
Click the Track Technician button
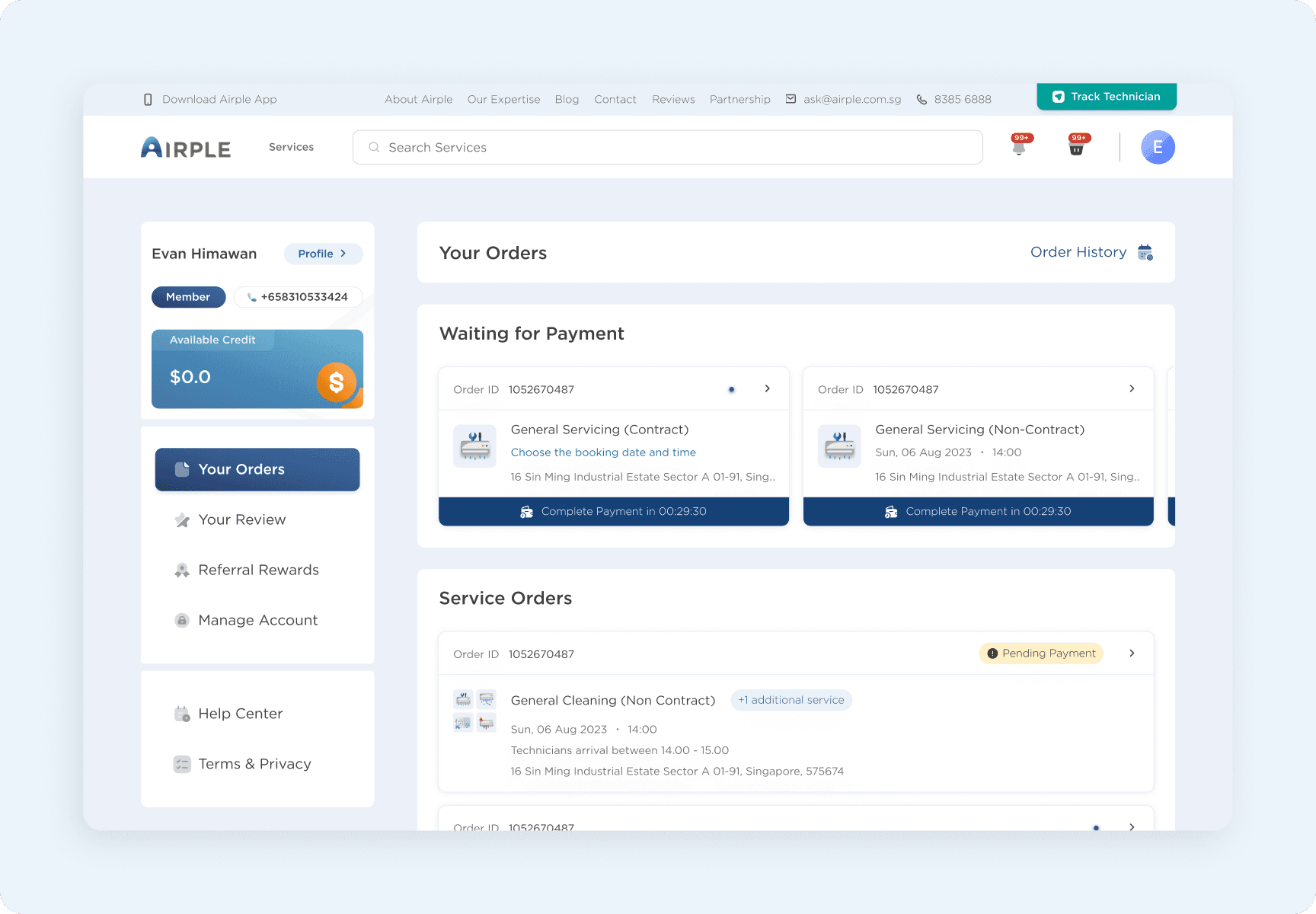tap(1107, 97)
